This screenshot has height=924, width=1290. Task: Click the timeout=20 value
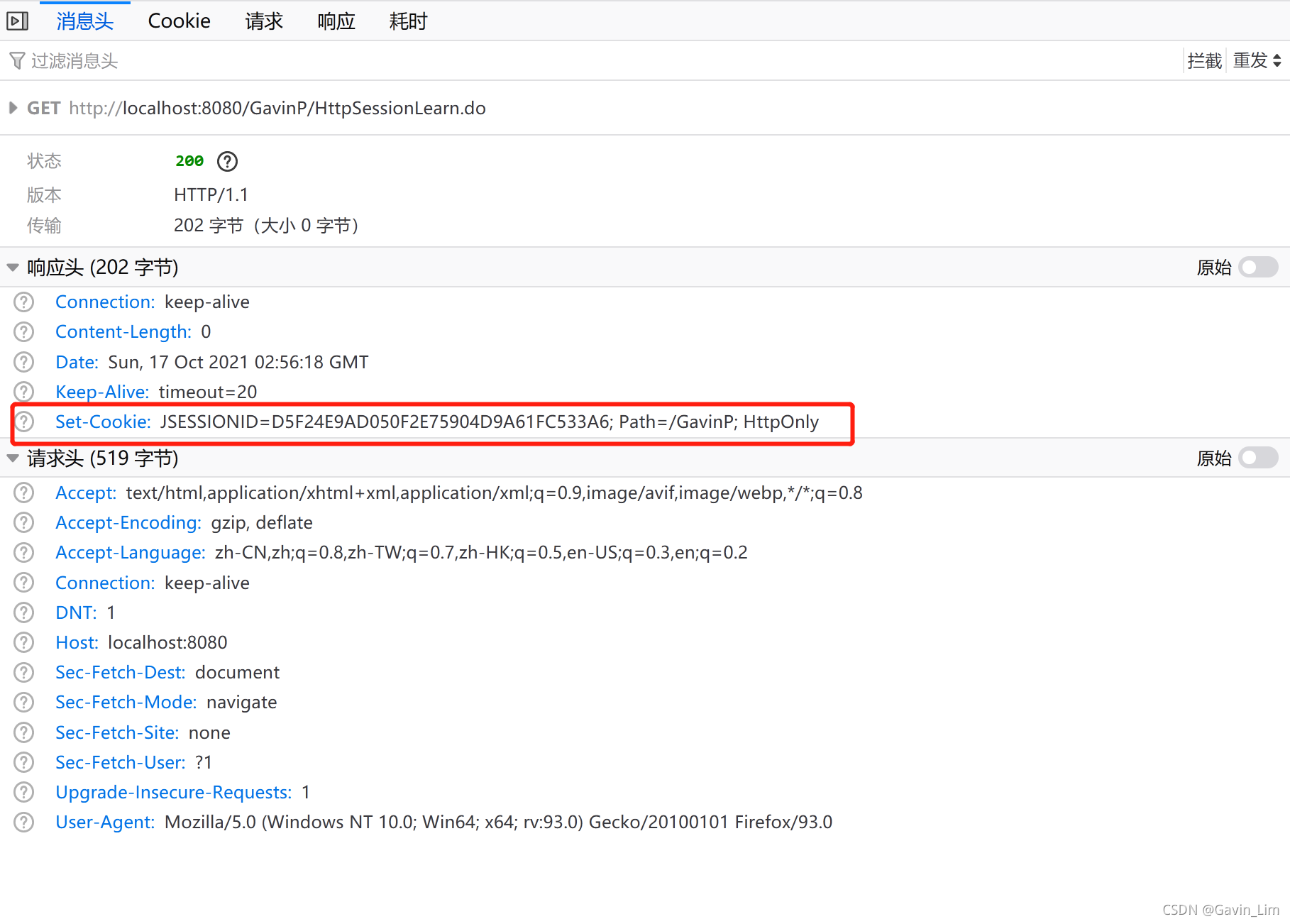point(208,392)
